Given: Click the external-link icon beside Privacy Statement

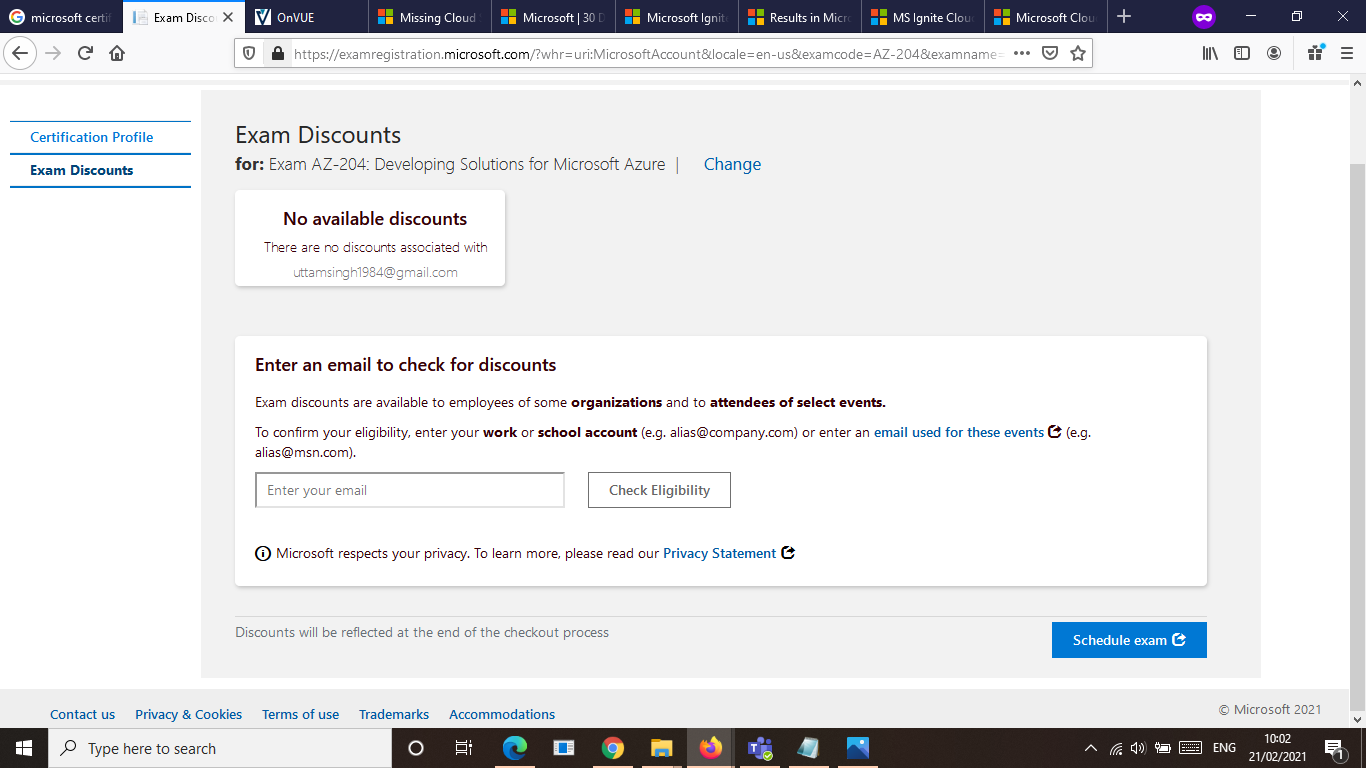Looking at the screenshot, I should coord(788,552).
